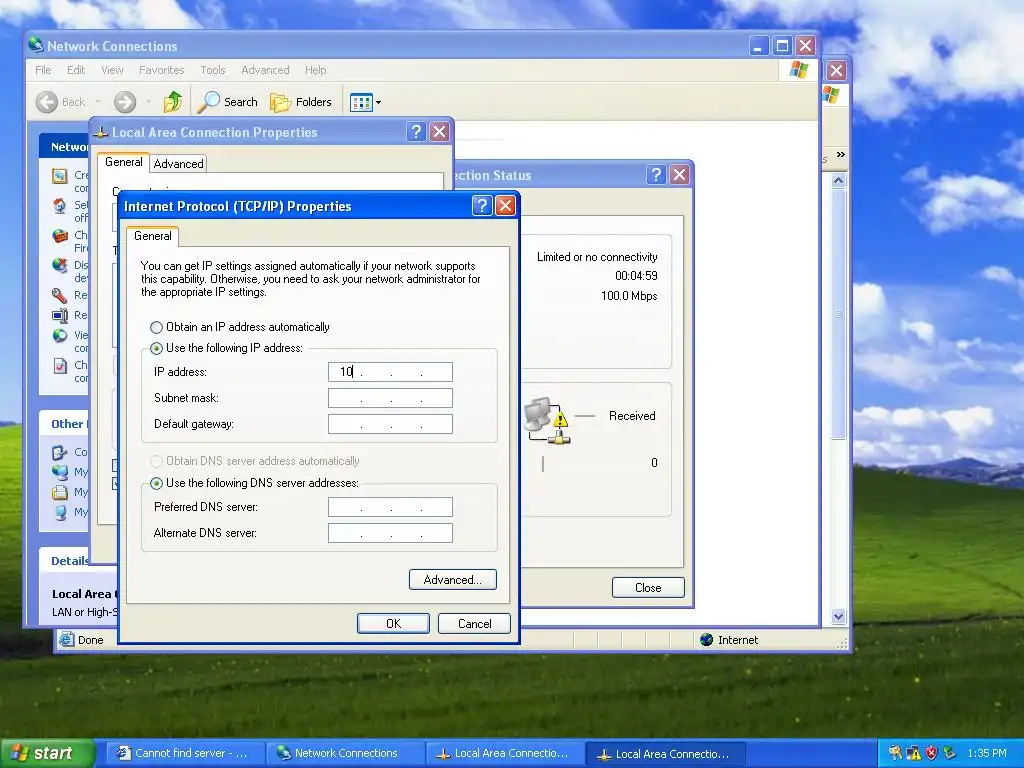Click the Default gateway input field
The image size is (1024, 768).
pyautogui.click(x=390, y=424)
